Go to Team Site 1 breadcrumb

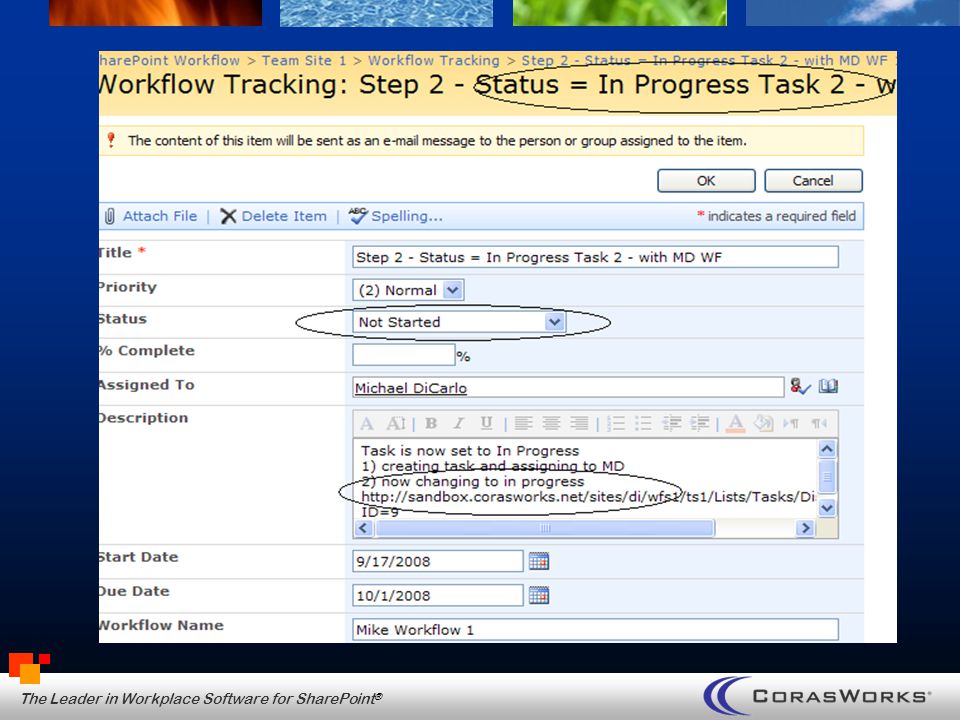coord(304,61)
